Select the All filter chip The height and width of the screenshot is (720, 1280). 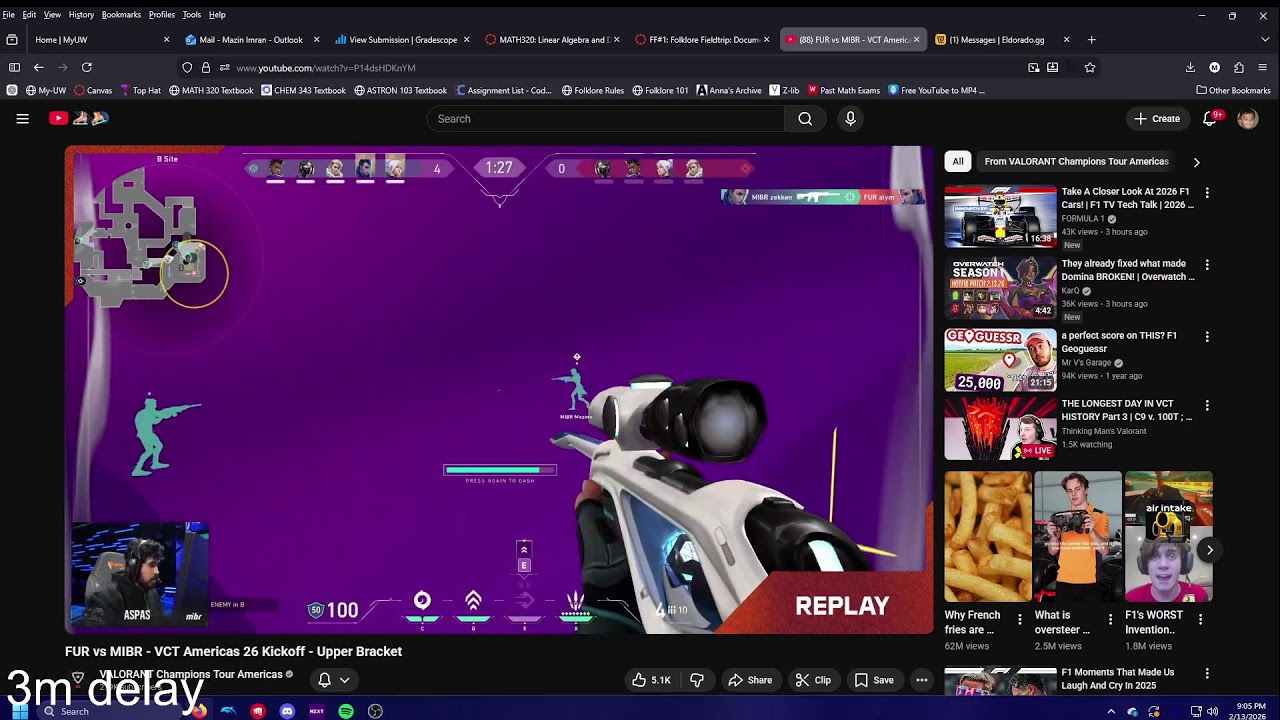[958, 161]
